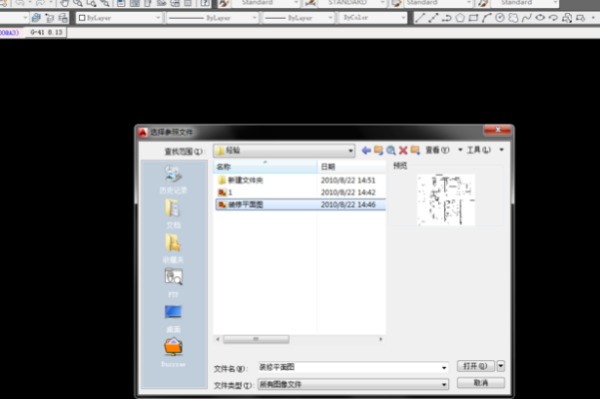This screenshot has height=399, width=600.
Task: Expand the arrow beside 打开 button
Action: [x=501, y=366]
